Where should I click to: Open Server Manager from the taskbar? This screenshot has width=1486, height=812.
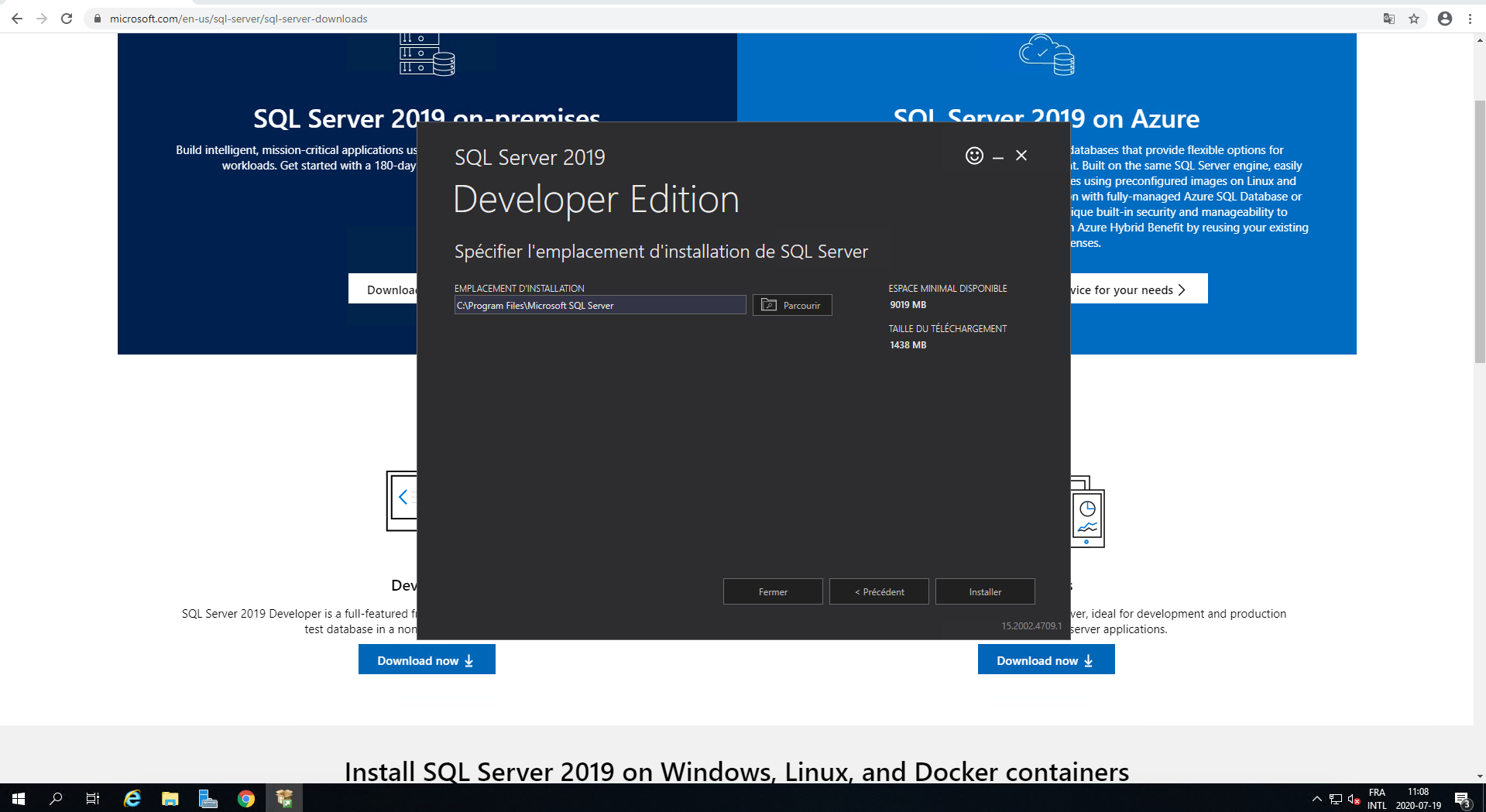point(208,799)
